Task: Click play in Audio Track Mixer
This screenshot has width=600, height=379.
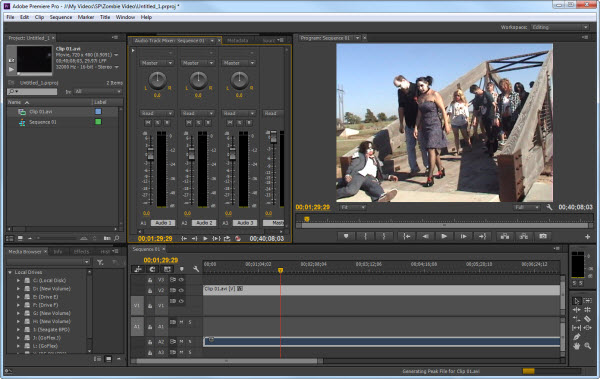Action: [205, 239]
